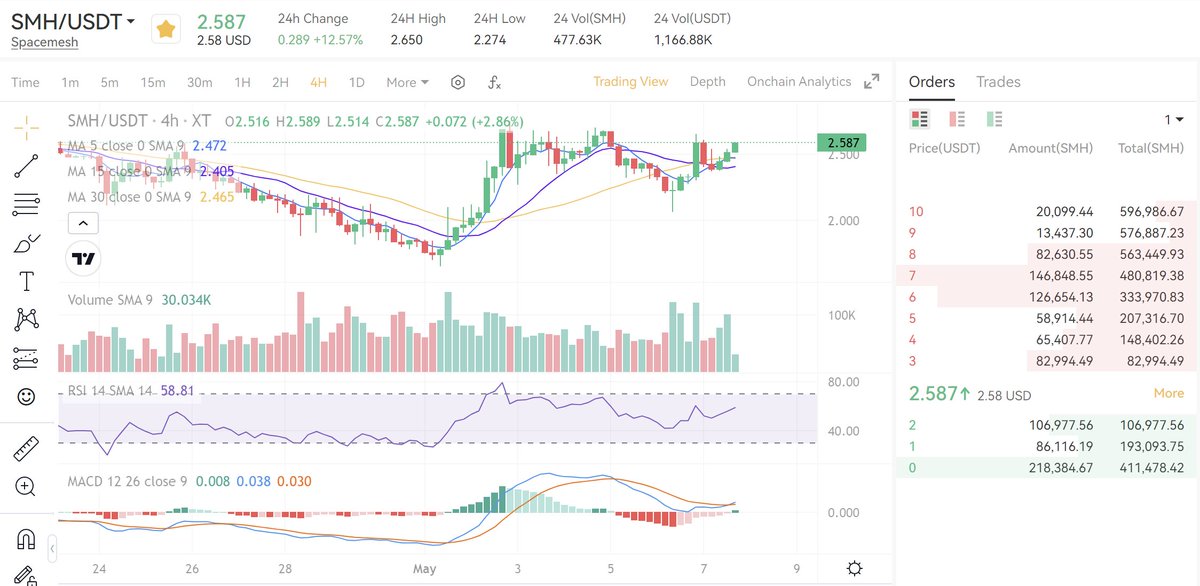Screen dimensions: 1200x586
Task: Switch to the Trades tab
Action: point(998,82)
